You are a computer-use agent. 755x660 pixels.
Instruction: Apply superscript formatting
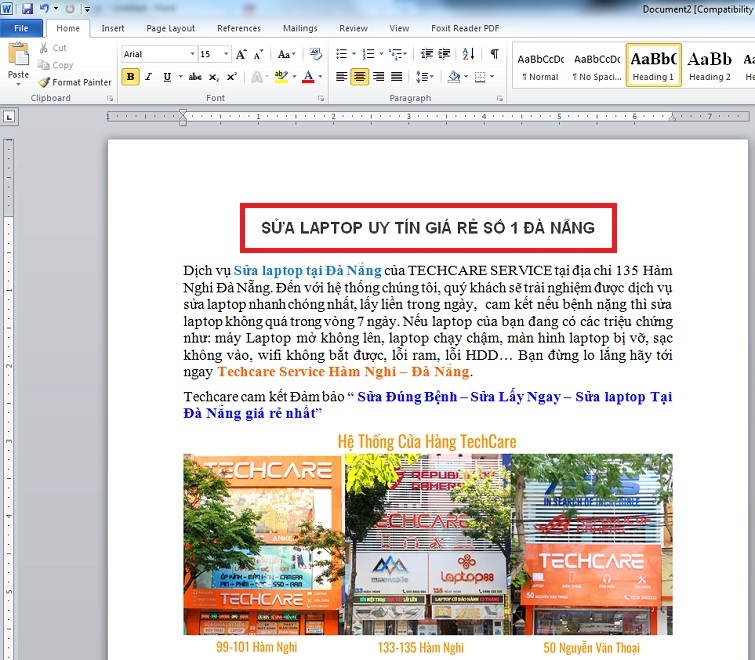(232, 77)
